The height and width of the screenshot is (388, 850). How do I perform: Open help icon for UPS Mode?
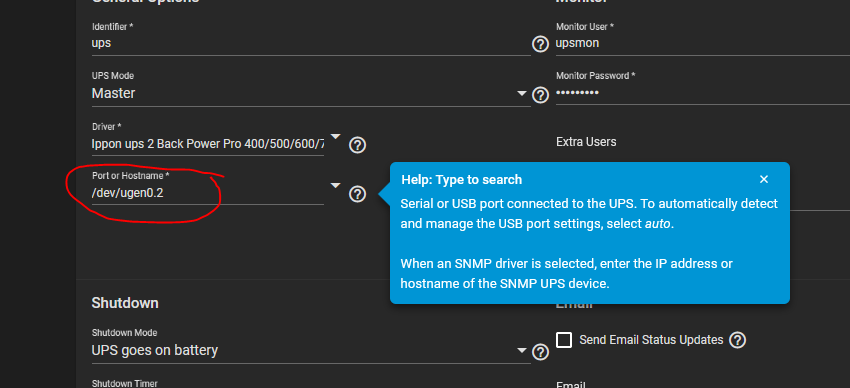tap(540, 95)
